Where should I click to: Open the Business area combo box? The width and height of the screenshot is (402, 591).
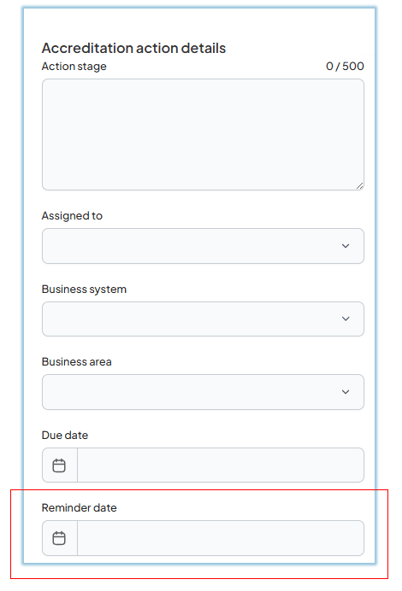203,392
